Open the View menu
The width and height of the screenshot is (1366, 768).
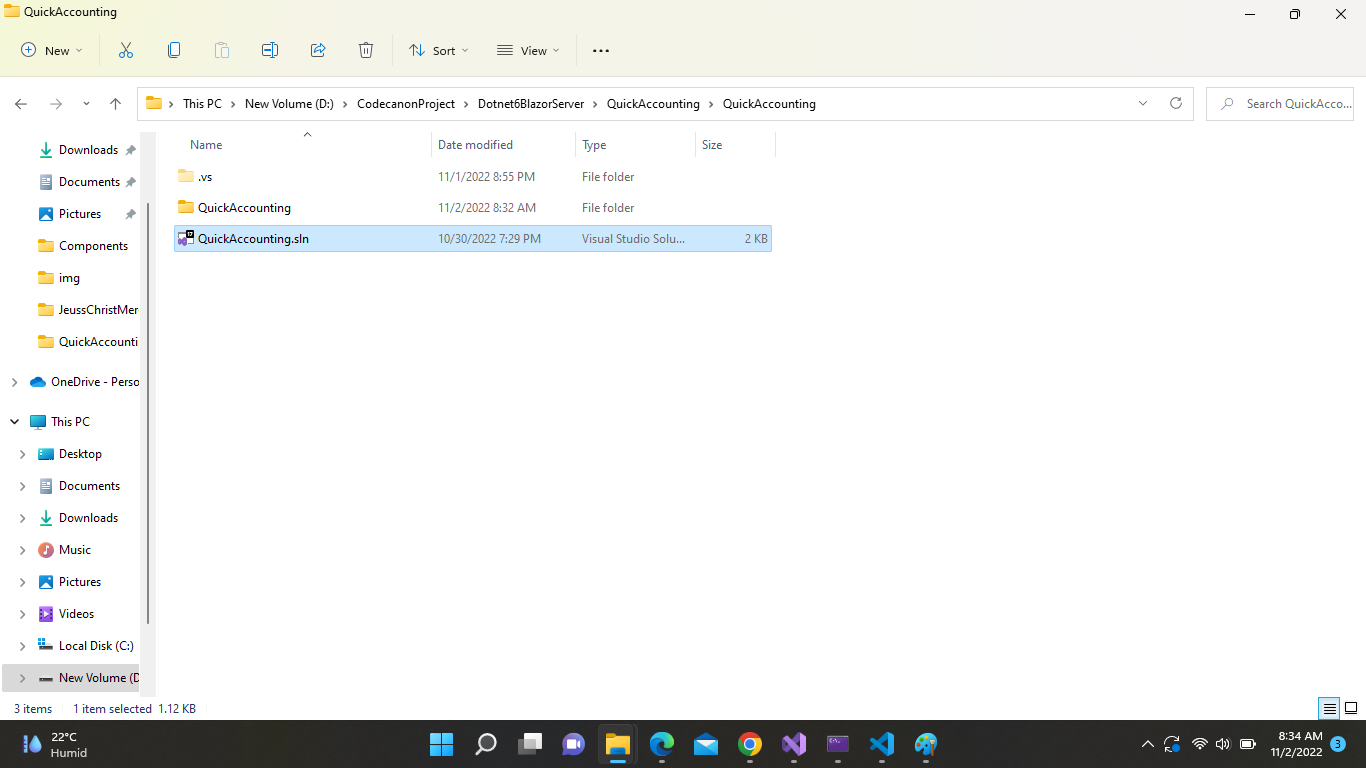pos(529,50)
